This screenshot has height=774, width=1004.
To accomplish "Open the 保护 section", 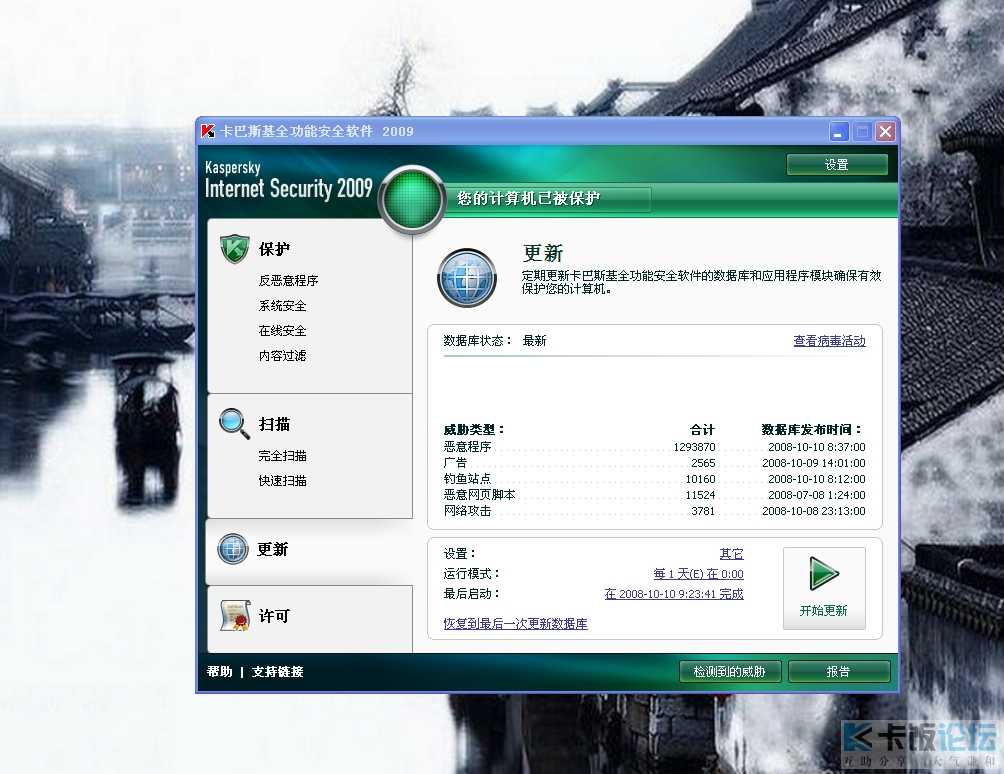I will click(274, 249).
